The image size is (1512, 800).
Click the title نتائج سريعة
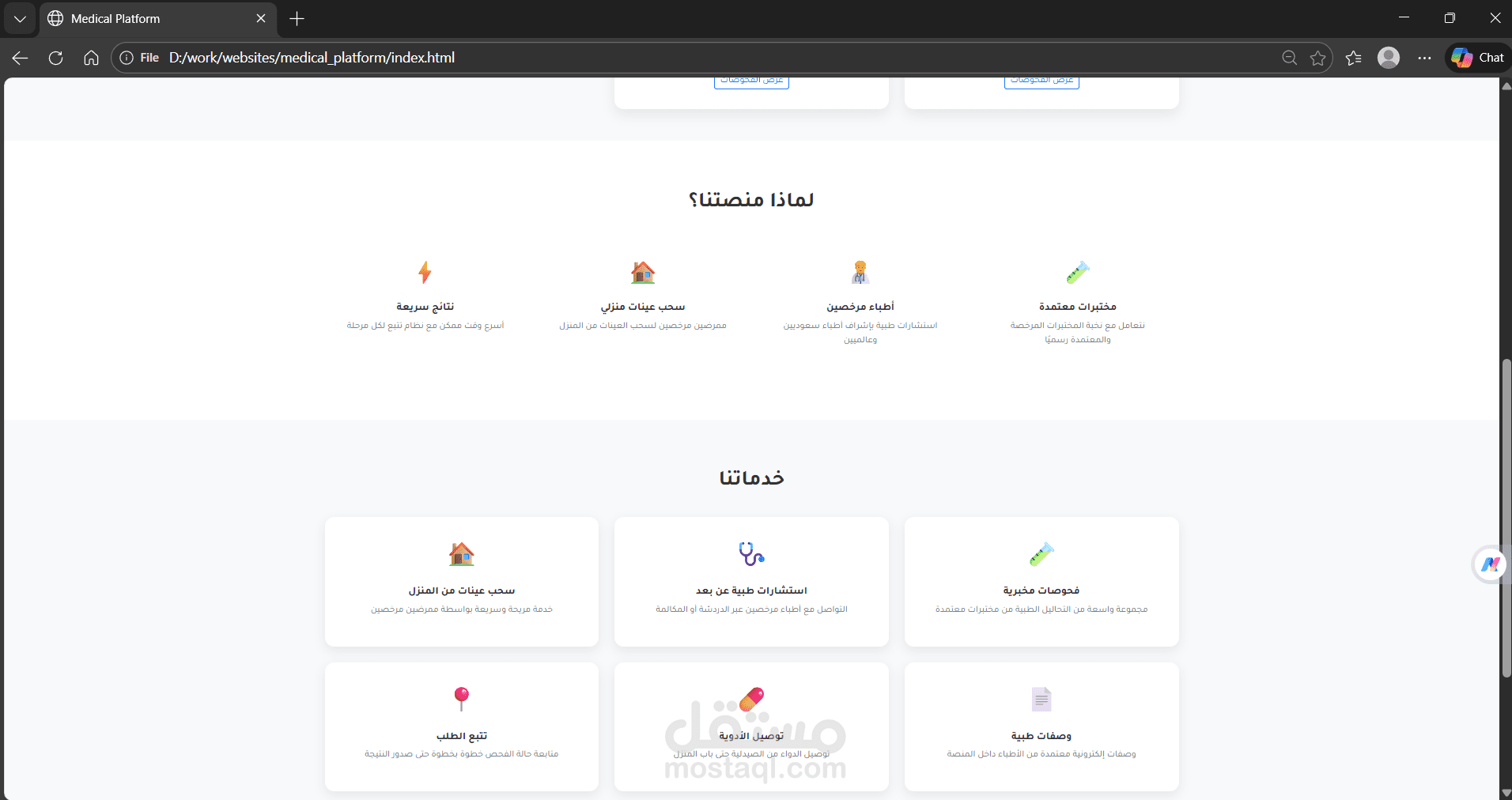[425, 307]
